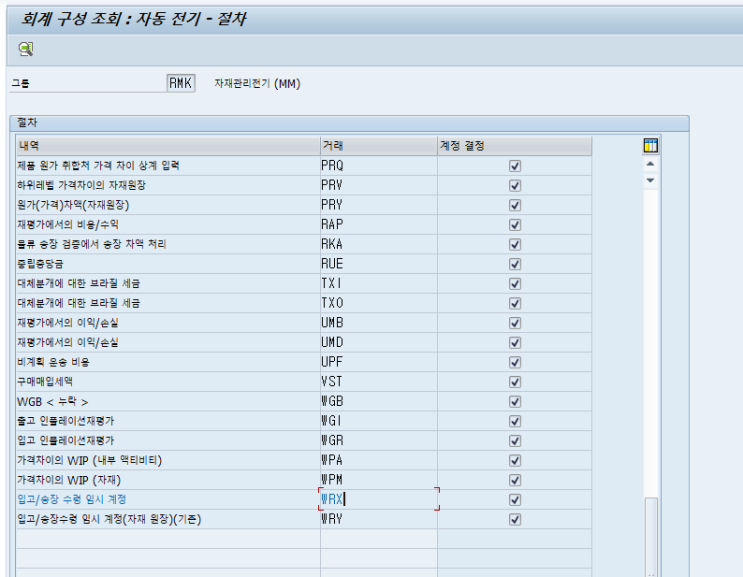
Task: Select the UMB transaction cell
Action: [x=379, y=323]
